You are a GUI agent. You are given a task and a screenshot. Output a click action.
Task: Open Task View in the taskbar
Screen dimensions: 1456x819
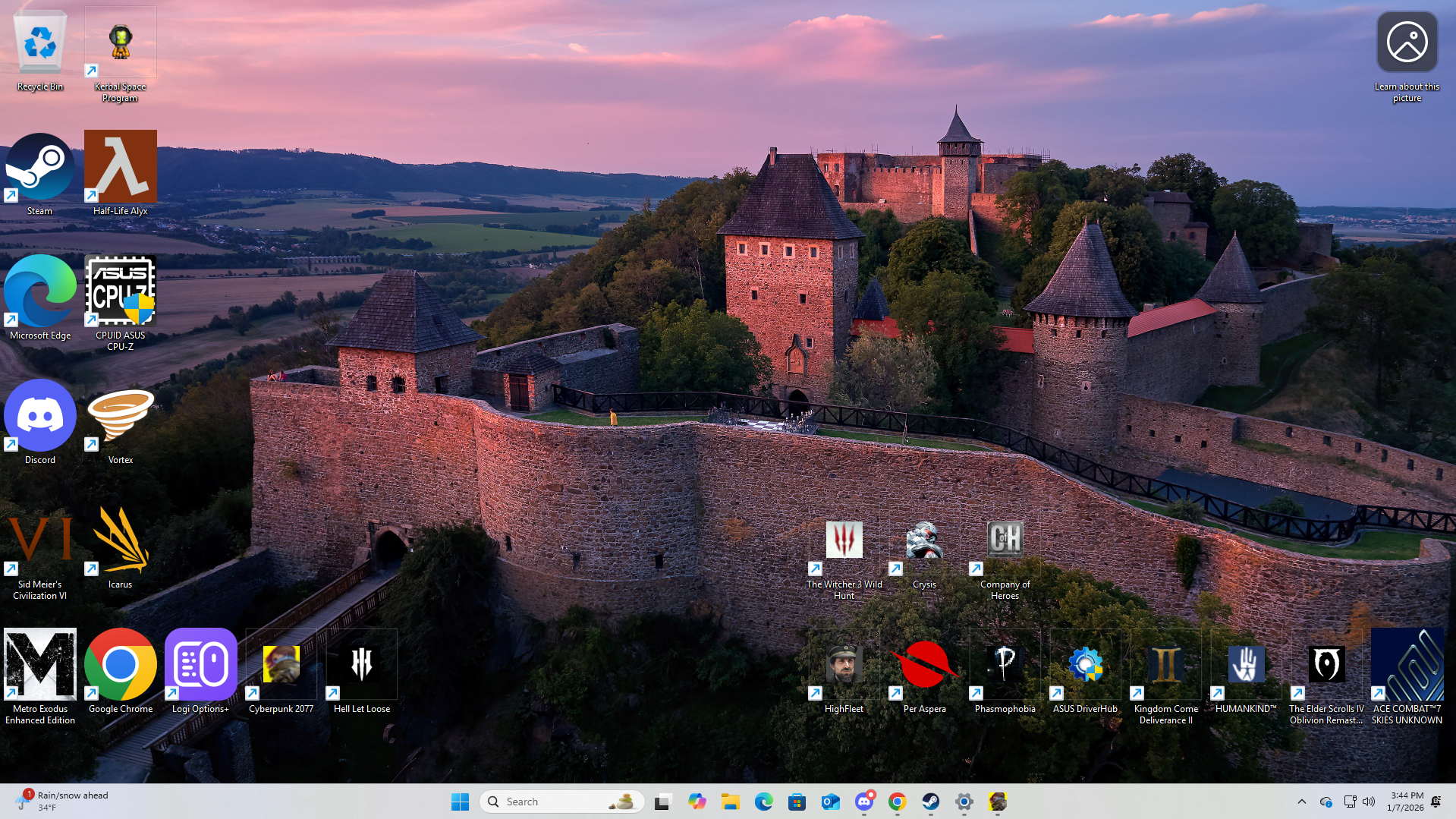click(663, 802)
